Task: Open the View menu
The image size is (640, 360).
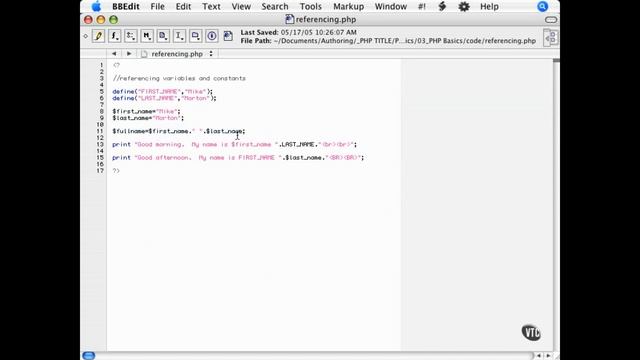Action: (241, 7)
